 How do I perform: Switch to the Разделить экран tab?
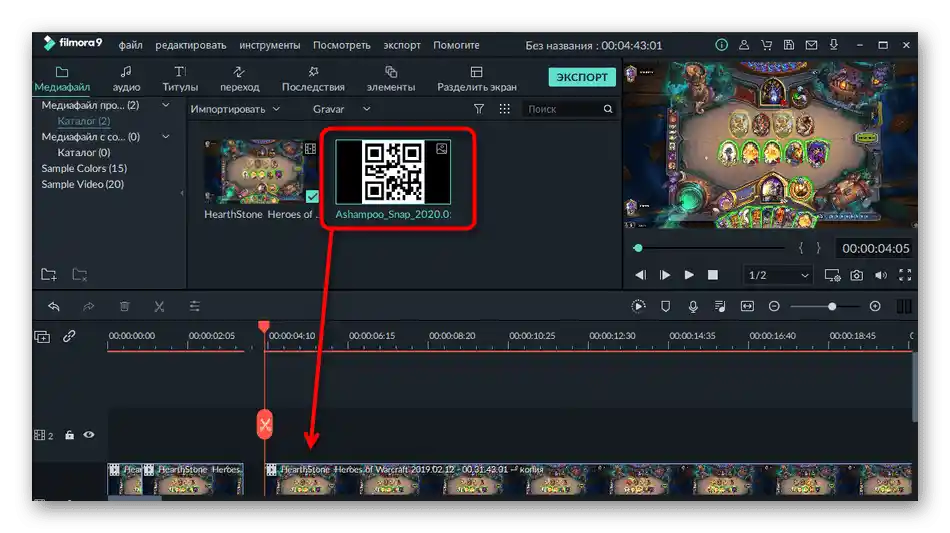[x=477, y=79]
